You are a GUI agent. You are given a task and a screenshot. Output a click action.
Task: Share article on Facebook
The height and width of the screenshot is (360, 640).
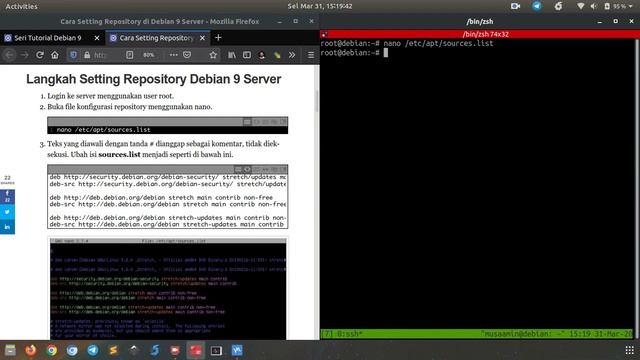(7, 196)
